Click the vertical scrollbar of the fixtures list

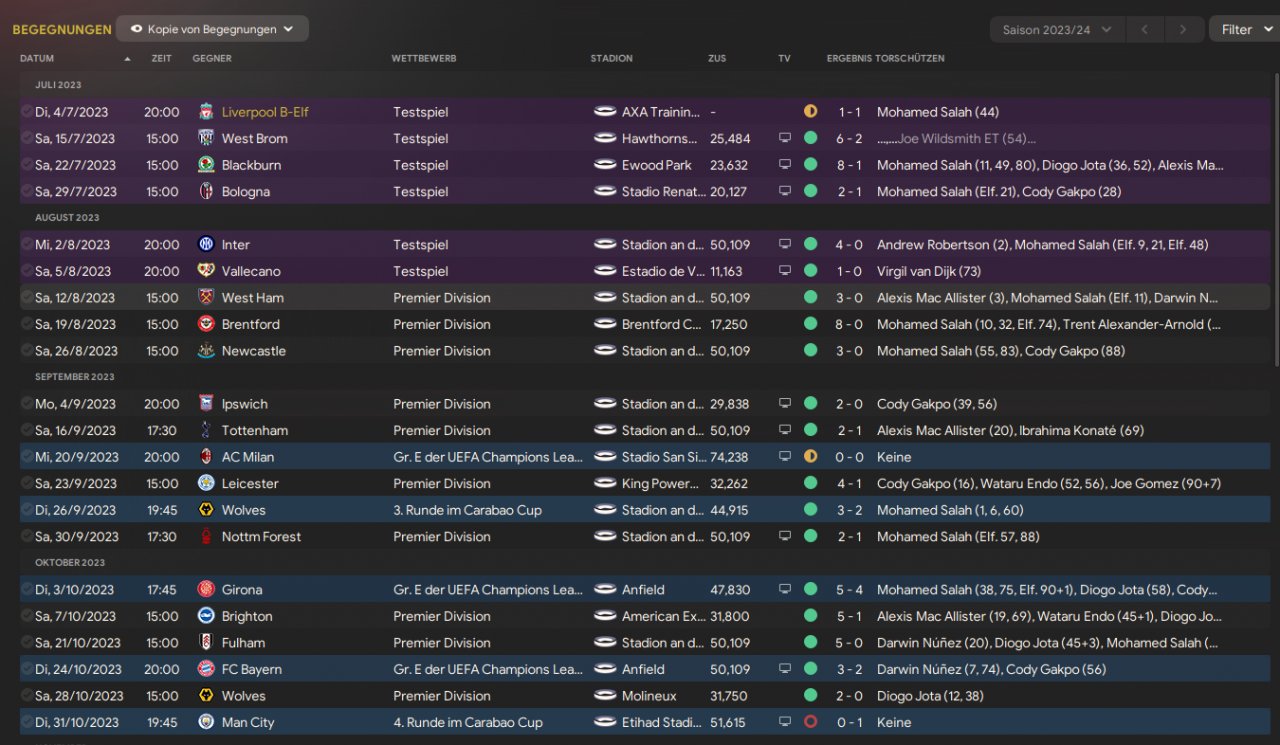click(1275, 220)
